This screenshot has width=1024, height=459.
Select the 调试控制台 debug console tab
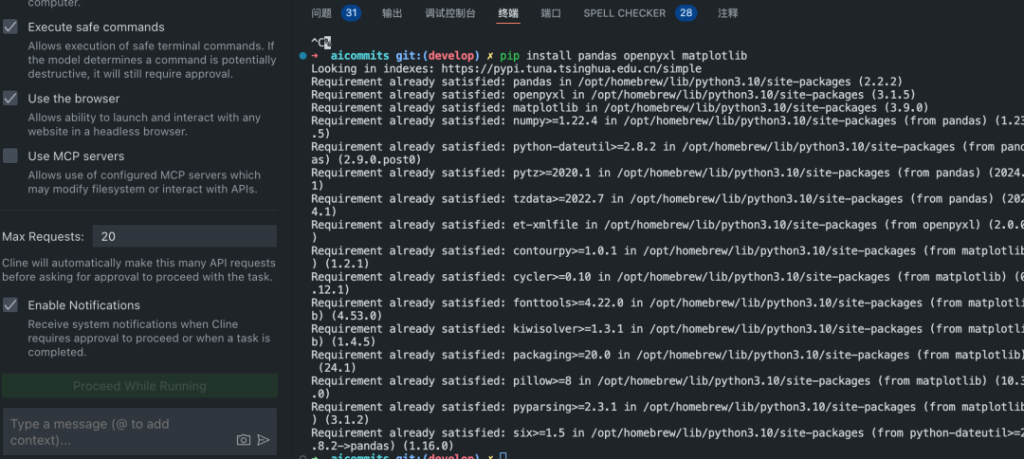[x=450, y=13]
